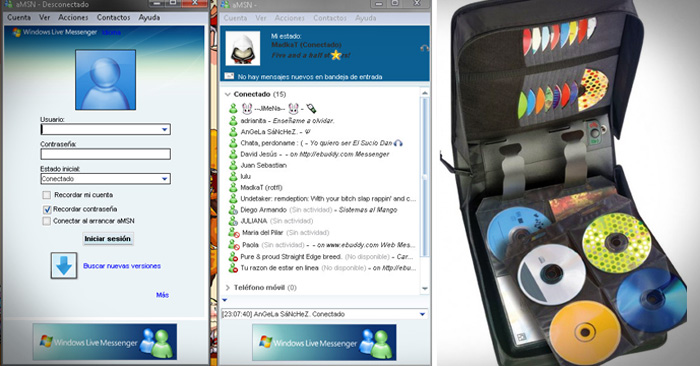Uncheck the Recordar contraseña checkbox
700x366 pixels.
pos(47,209)
